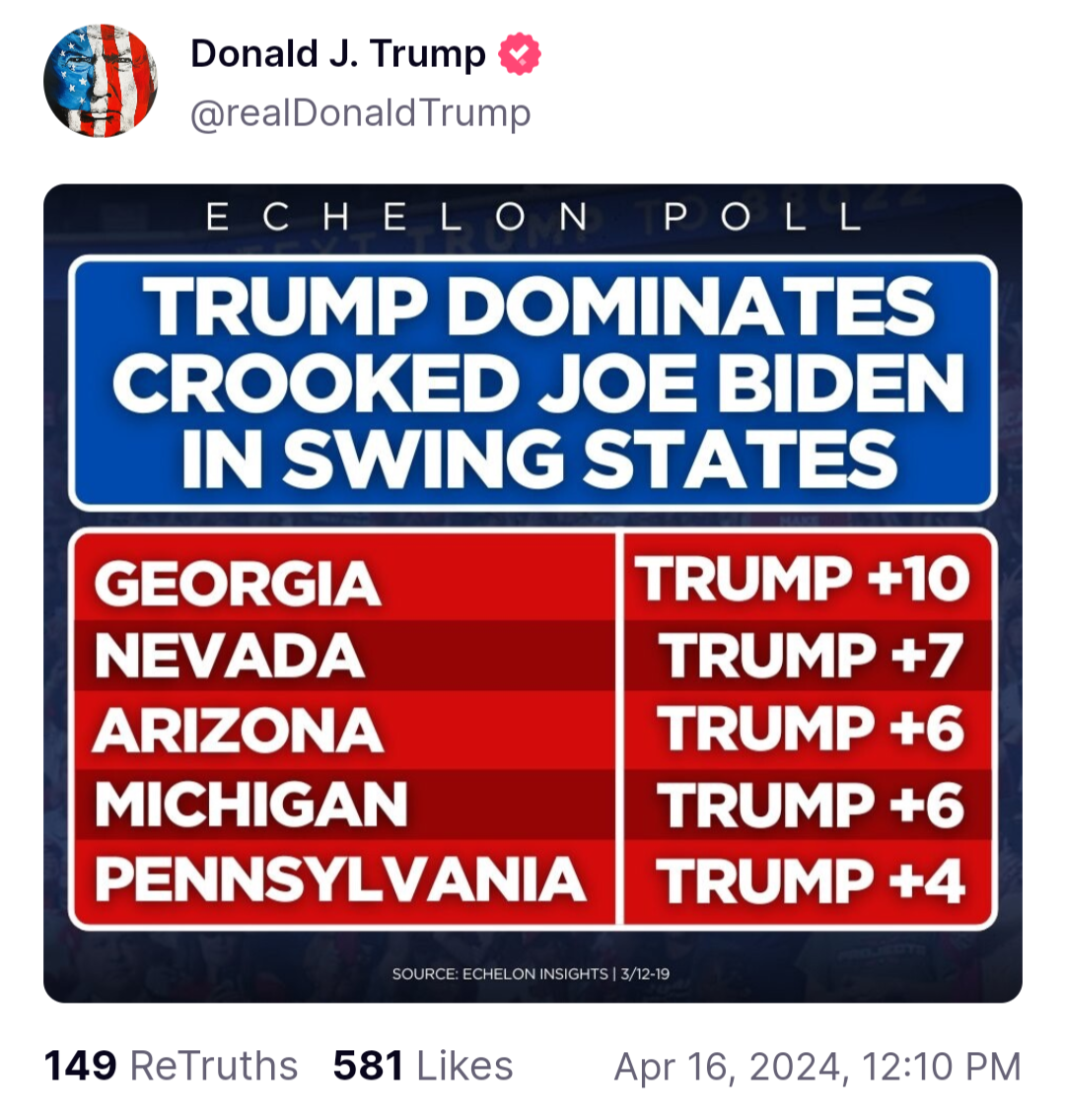This screenshot has height=1120, width=1065.
Task: View the 581 Likes list
Action: [x=423, y=1066]
